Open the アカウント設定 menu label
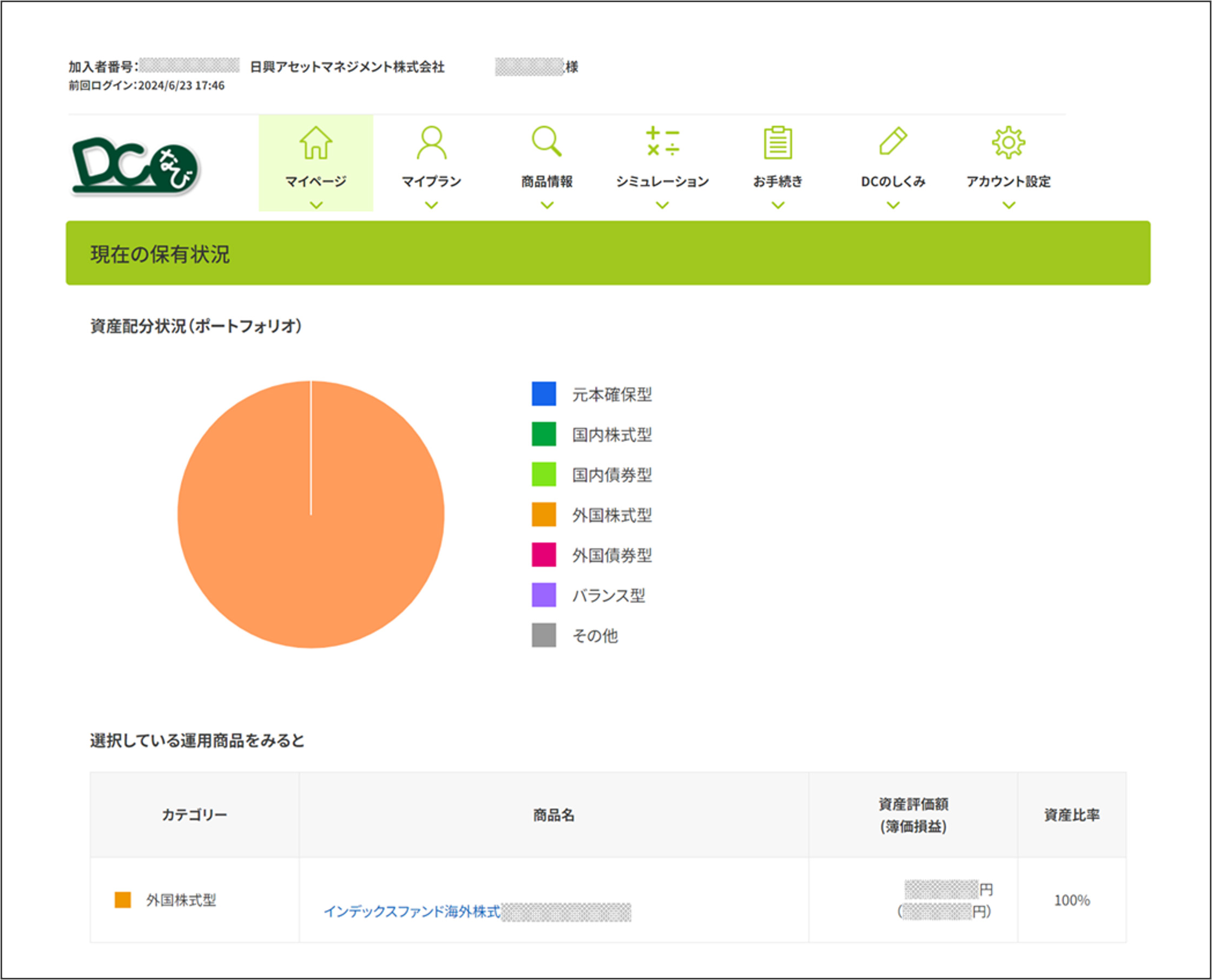Screen dimensions: 1212x980 pos(1009,181)
